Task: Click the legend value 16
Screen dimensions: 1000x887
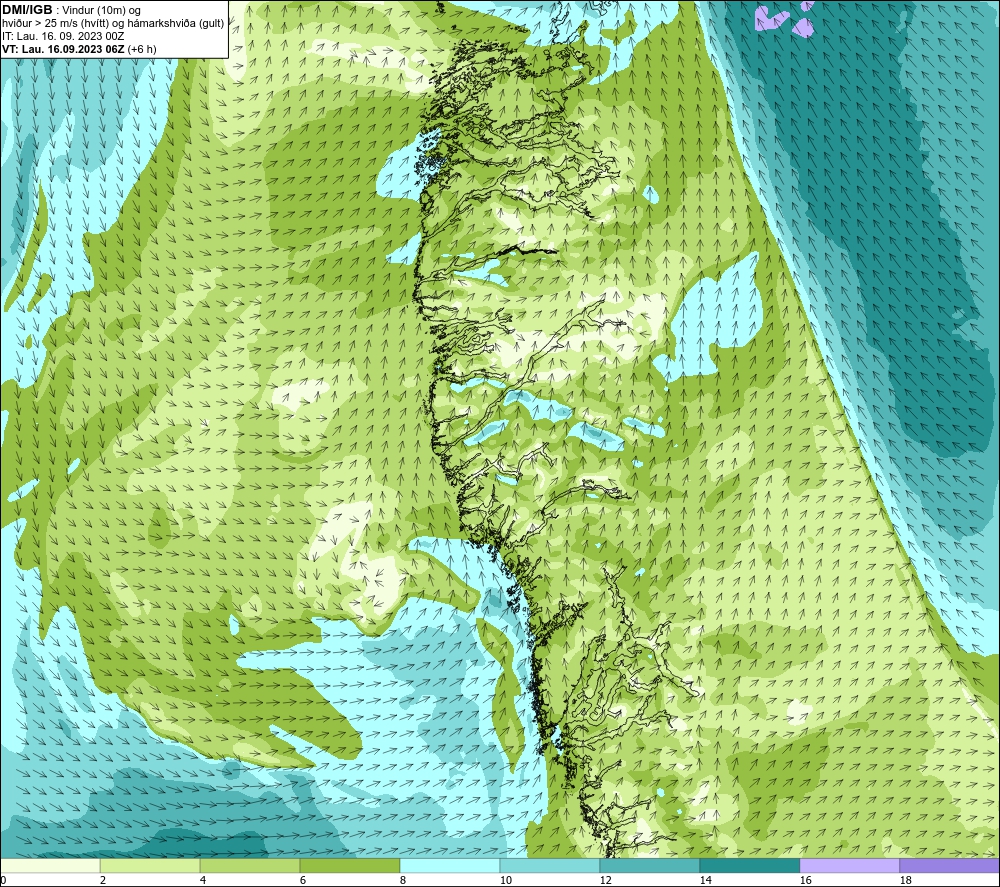Action: click(805, 880)
